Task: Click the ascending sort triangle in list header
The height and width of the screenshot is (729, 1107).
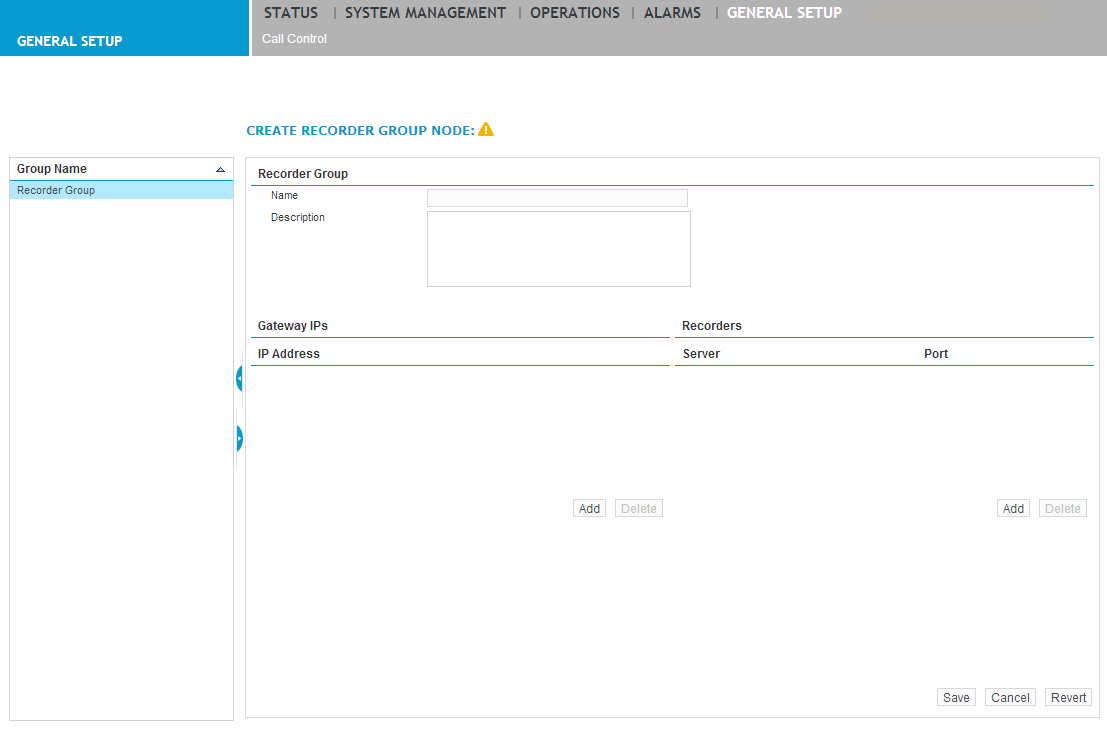Action: (x=220, y=168)
